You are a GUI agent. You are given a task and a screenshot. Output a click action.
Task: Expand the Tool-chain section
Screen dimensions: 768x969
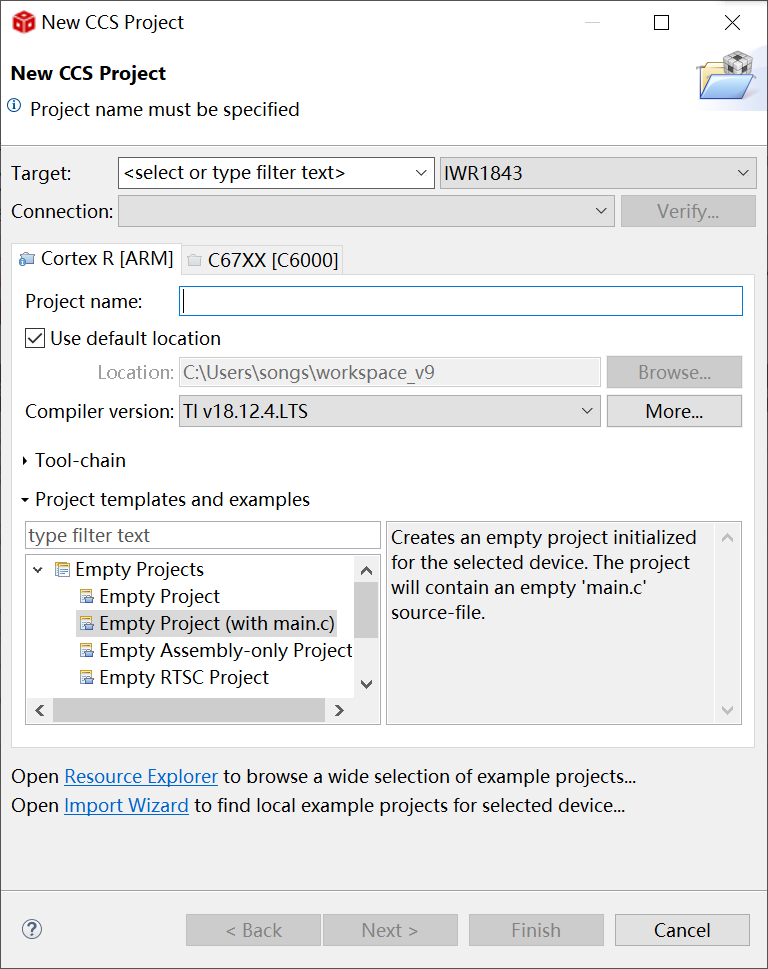pyautogui.click(x=26, y=461)
